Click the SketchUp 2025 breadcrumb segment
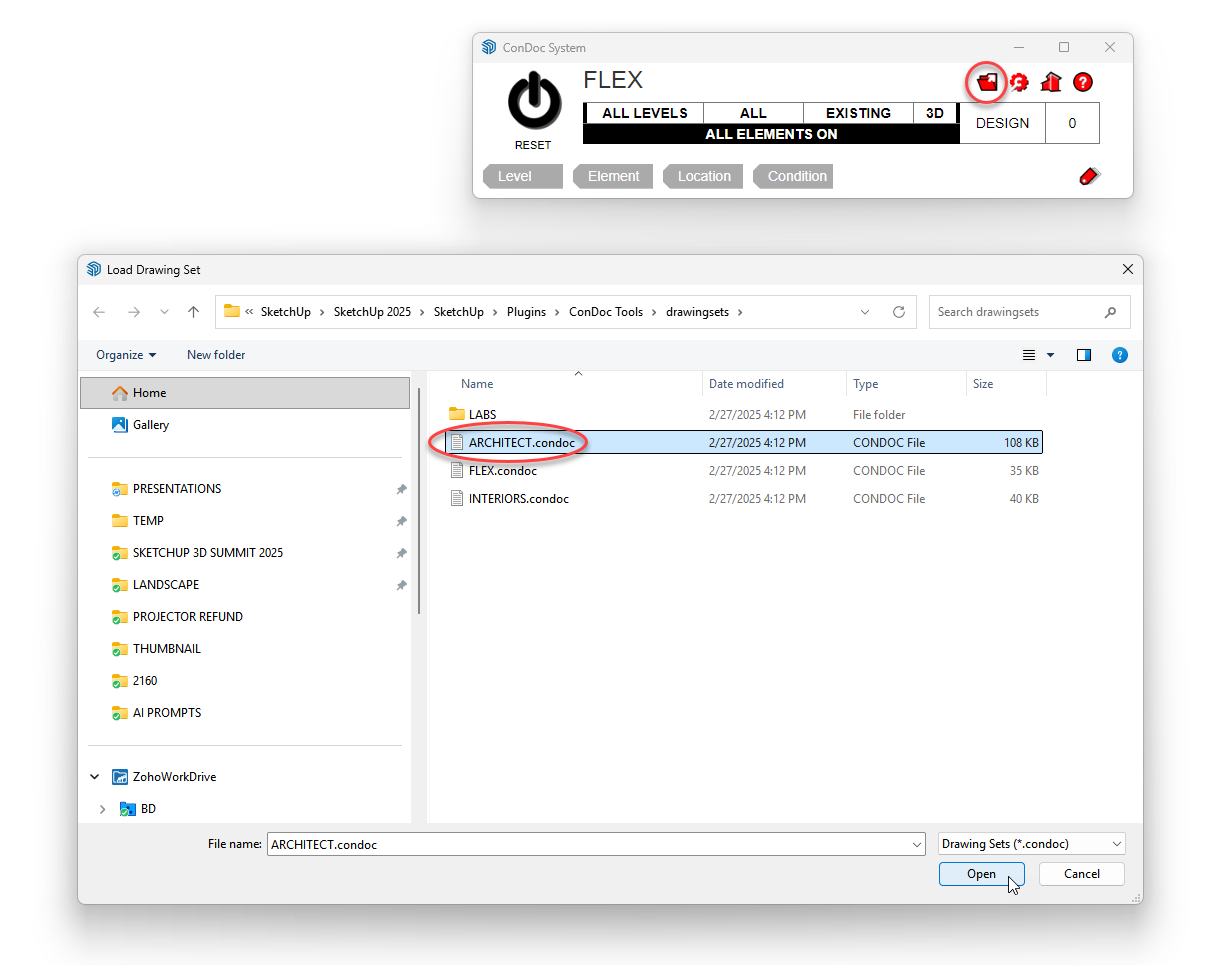Screen dimensions: 1215x965 point(372,312)
